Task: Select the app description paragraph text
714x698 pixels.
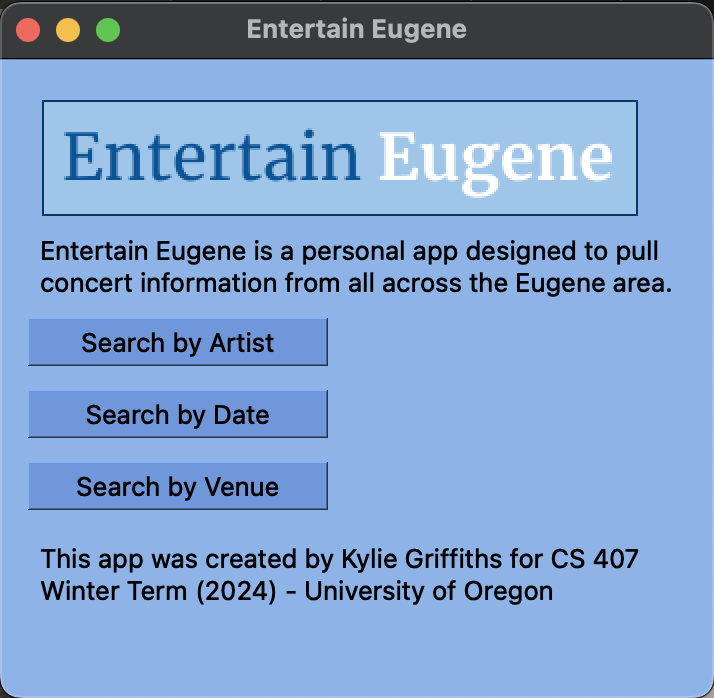Action: 356,267
